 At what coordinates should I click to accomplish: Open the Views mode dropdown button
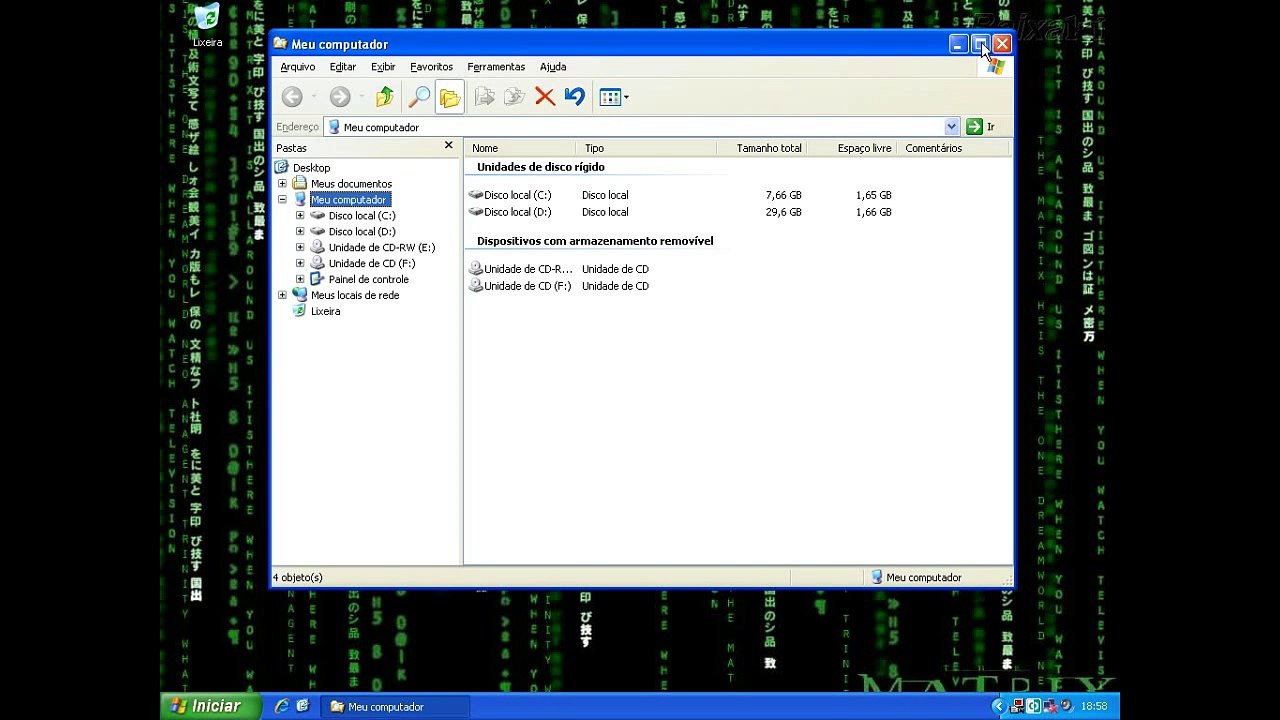[x=614, y=97]
